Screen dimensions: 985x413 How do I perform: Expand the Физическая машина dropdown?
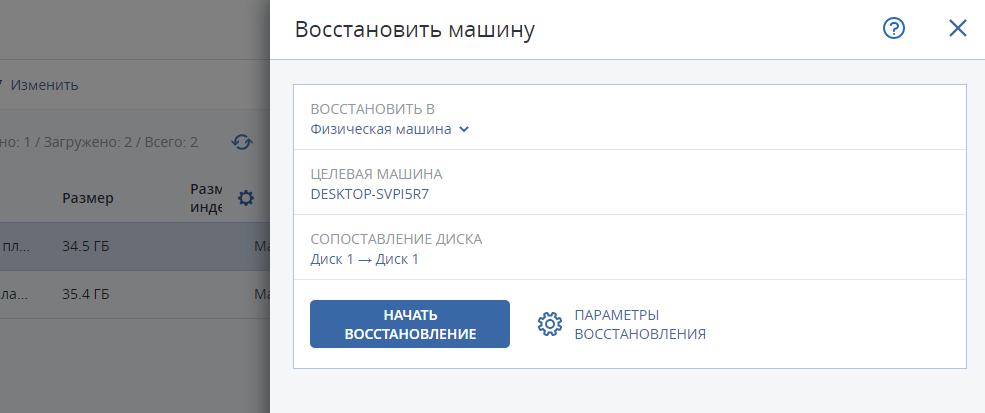(389, 129)
